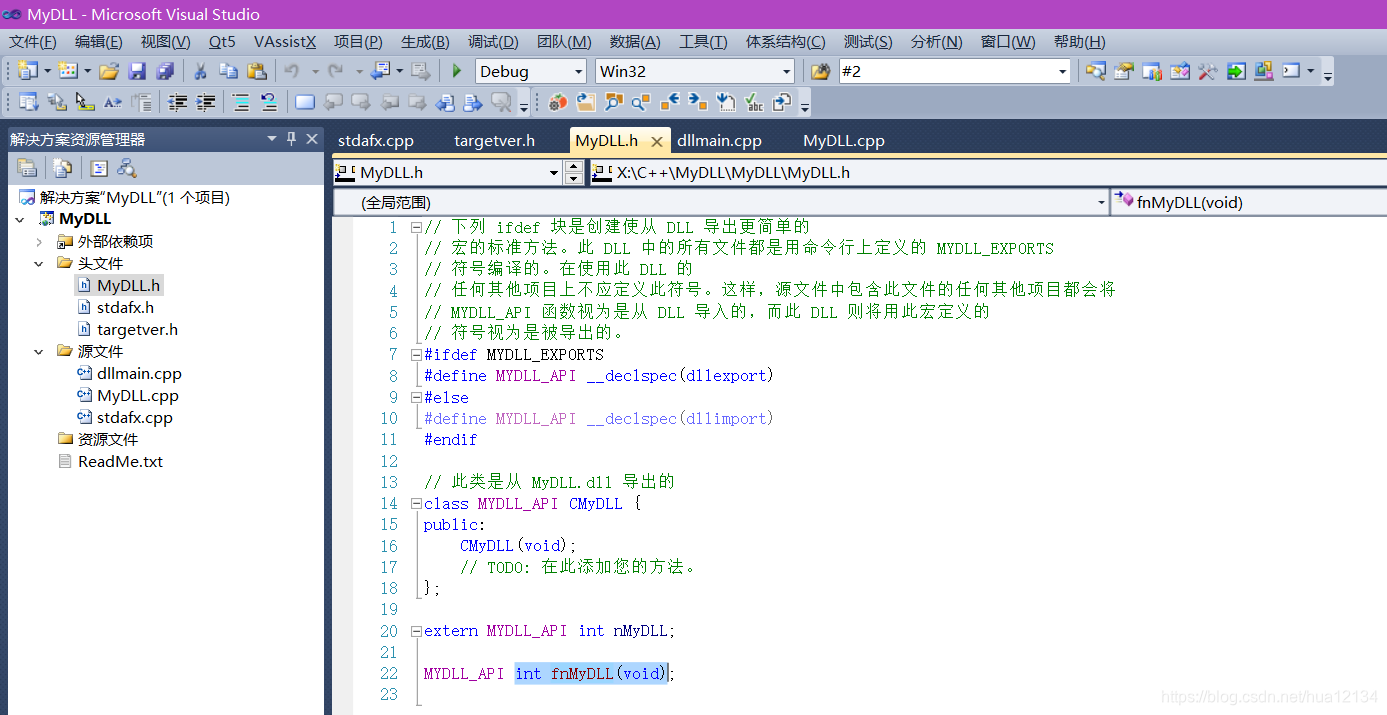Open Toolbox hammer and wrench icon
This screenshot has width=1387, height=715.
coord(1208,71)
